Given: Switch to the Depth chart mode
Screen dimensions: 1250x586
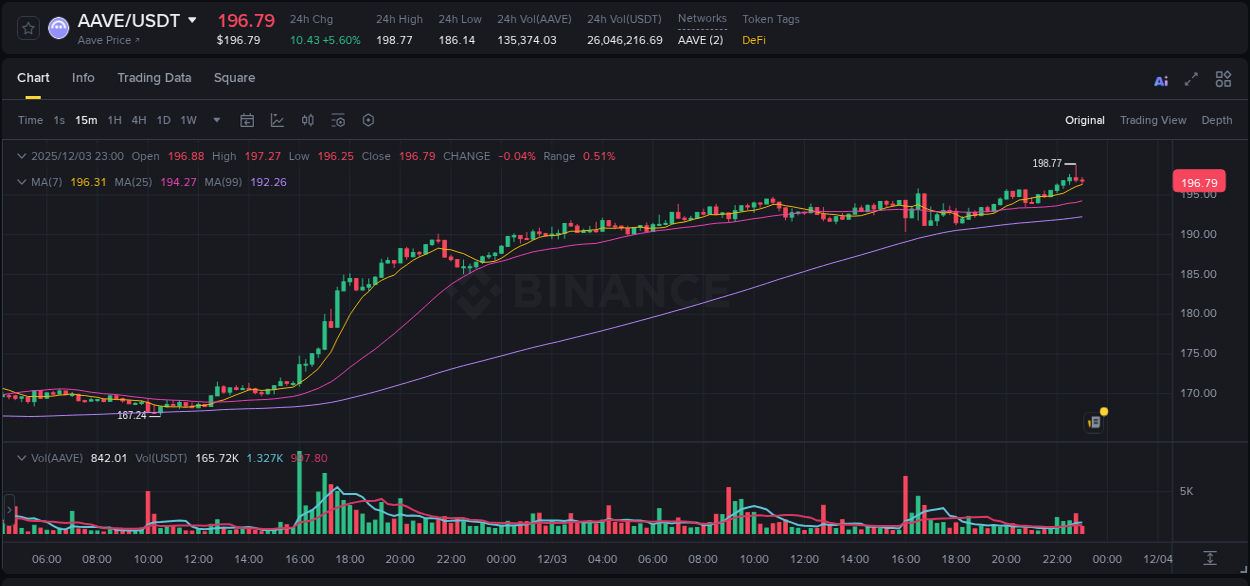Looking at the screenshot, I should click(1216, 120).
